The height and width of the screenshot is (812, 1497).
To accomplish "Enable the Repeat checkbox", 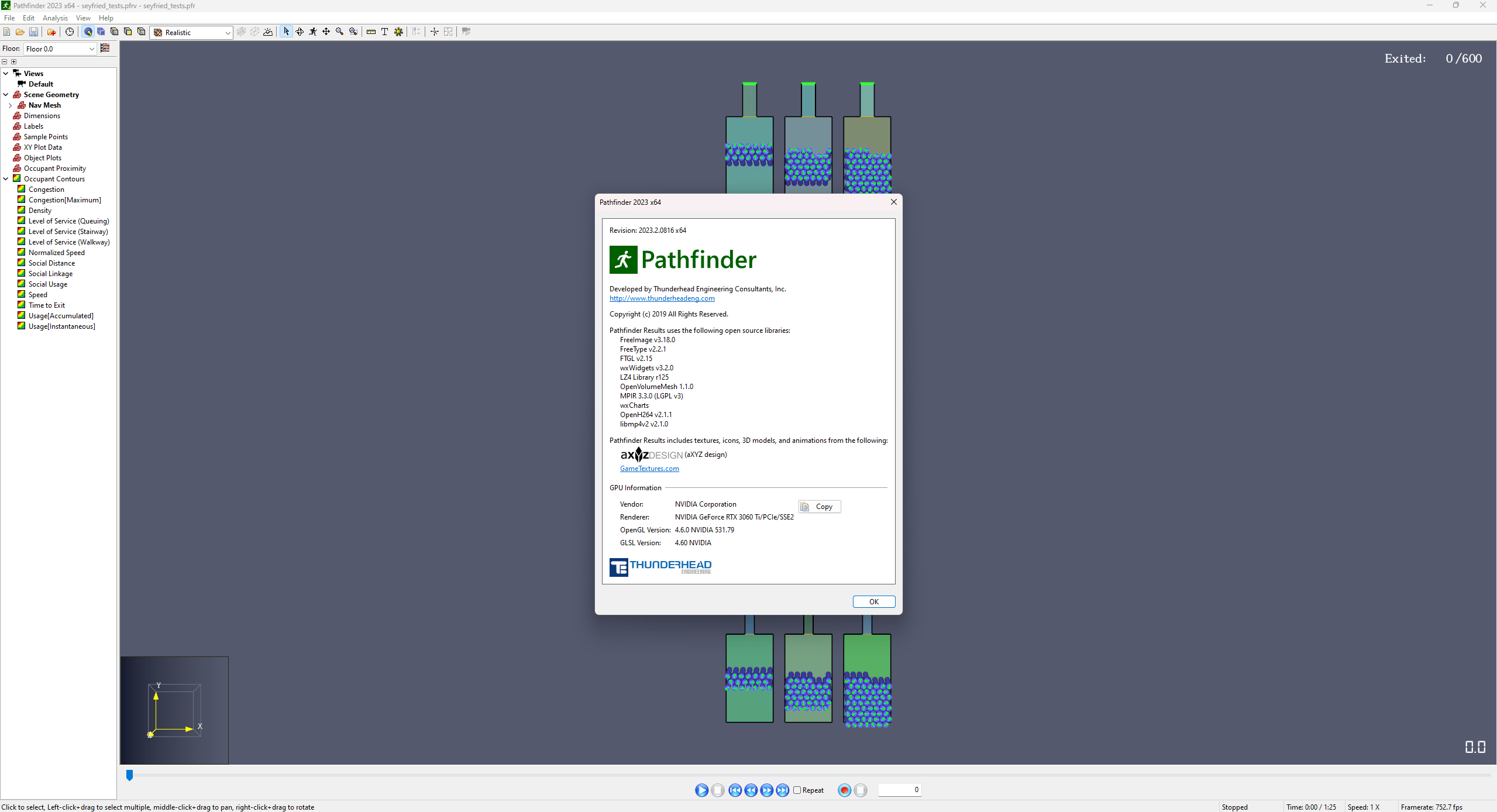I will pos(797,790).
